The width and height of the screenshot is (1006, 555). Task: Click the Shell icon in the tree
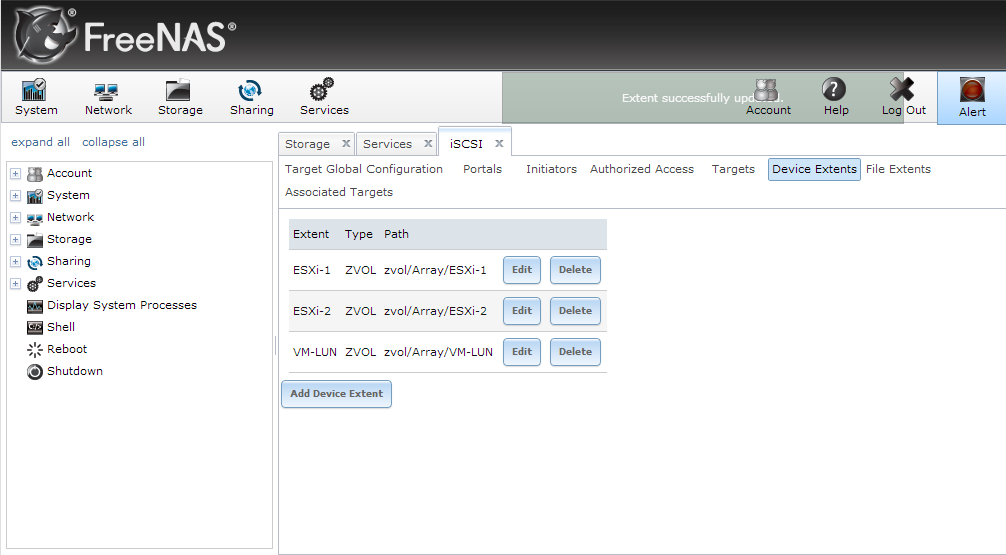35,327
